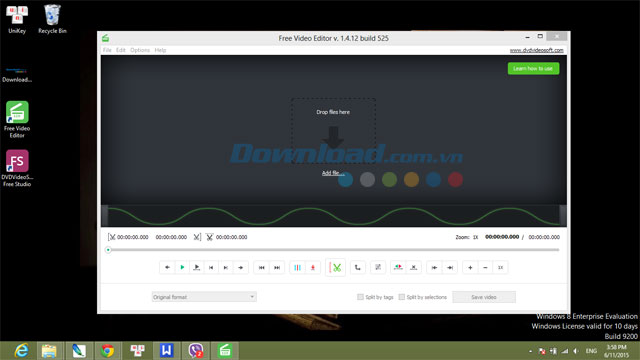Open Google Chrome from the taskbar
Viewport: 640px width, 360px height.
tap(107, 351)
